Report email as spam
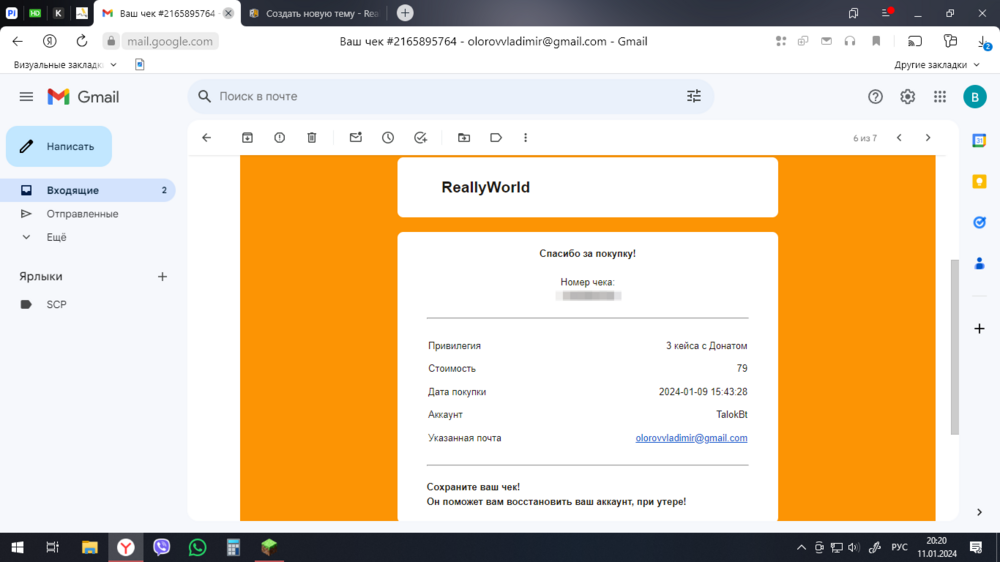Image resolution: width=1000 pixels, height=562 pixels. (279, 138)
